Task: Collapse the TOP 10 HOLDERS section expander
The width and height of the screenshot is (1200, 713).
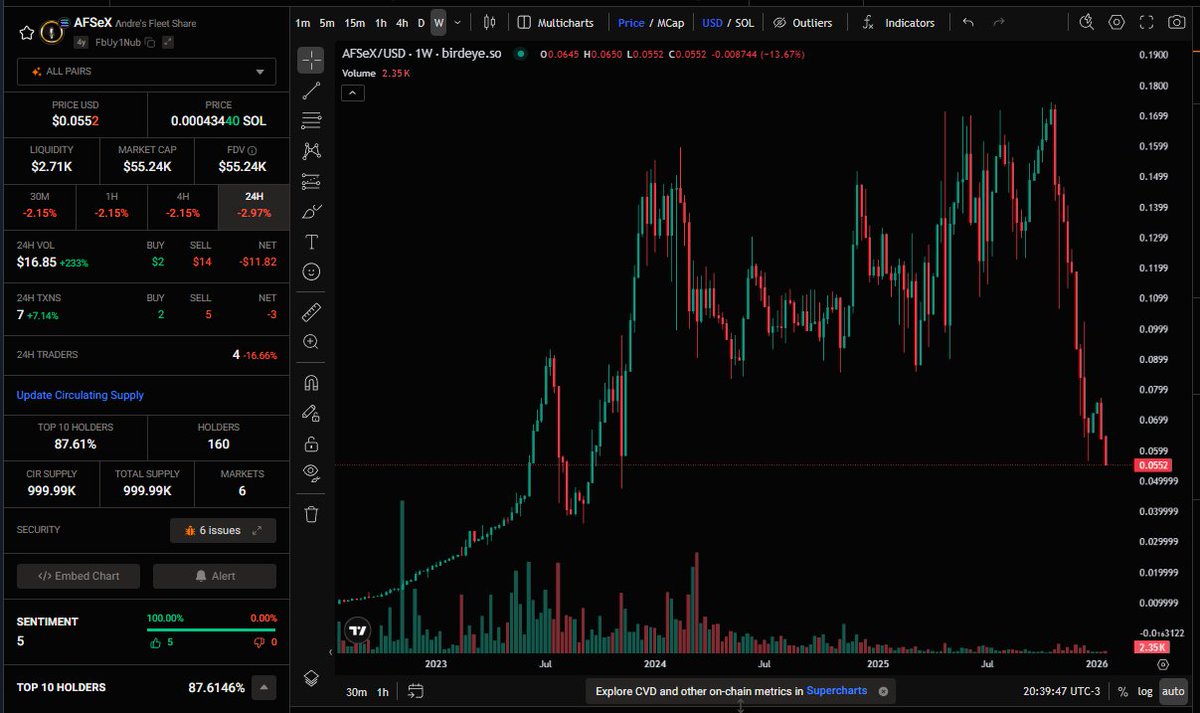Action: coord(264,687)
